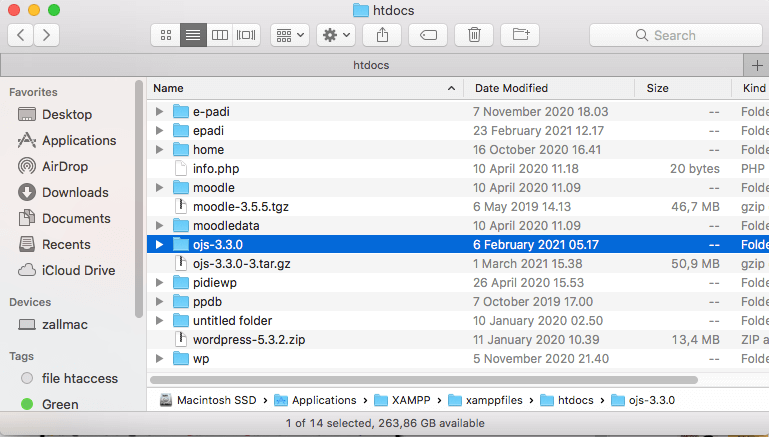This screenshot has height=437, width=769.
Task: Expand the ppdb folder
Action: point(159,301)
